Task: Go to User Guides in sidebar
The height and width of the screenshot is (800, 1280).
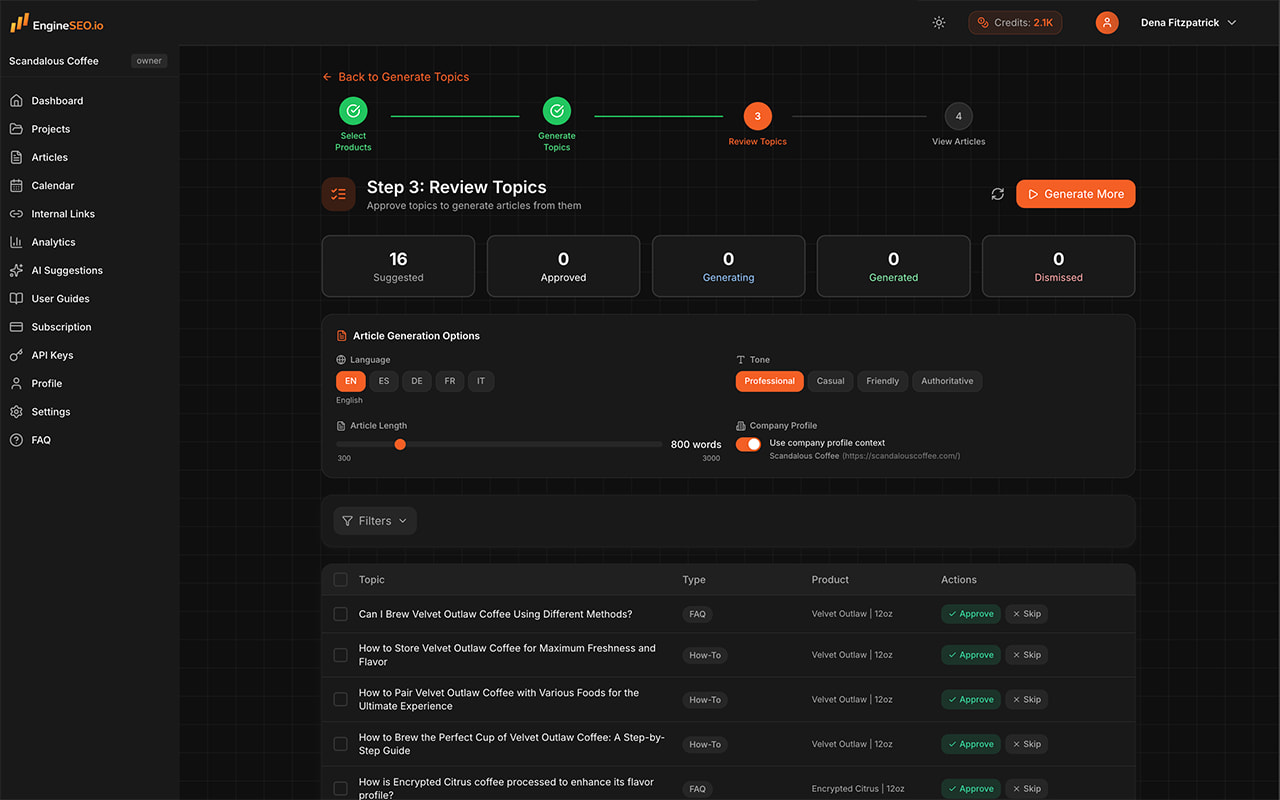Action: (x=60, y=299)
